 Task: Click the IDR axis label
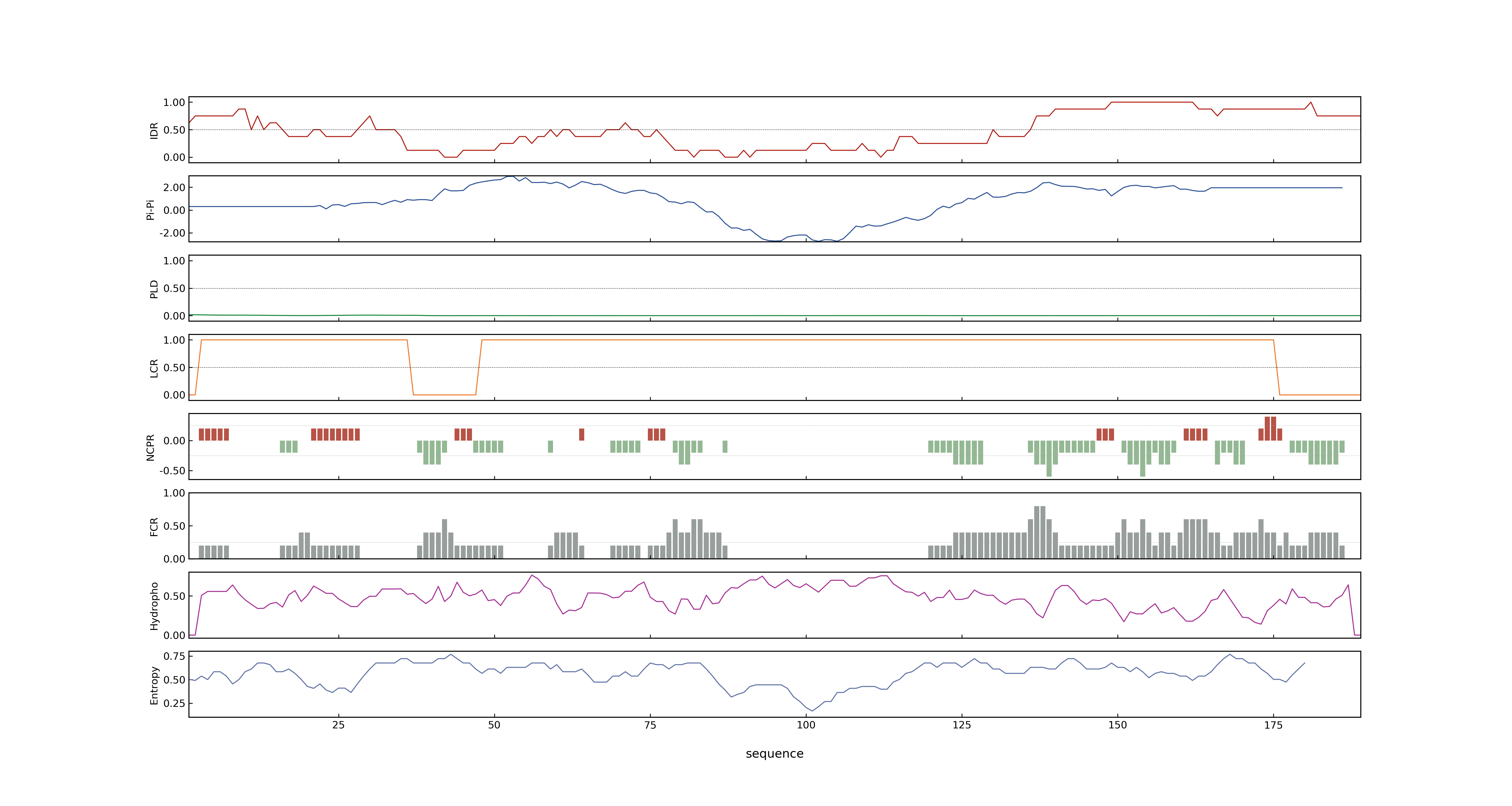coord(154,130)
